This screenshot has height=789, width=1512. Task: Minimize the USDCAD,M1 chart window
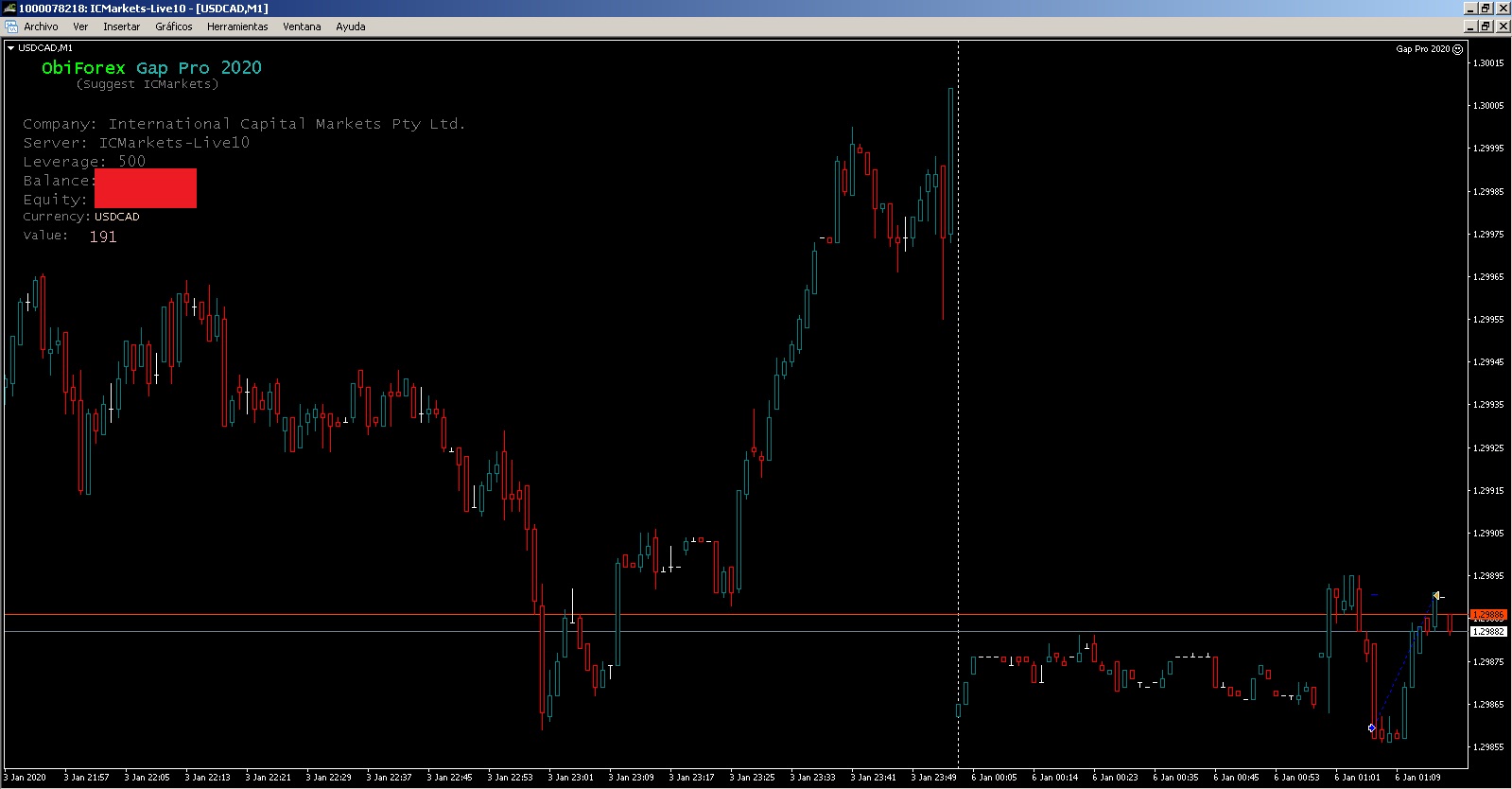(x=1470, y=26)
